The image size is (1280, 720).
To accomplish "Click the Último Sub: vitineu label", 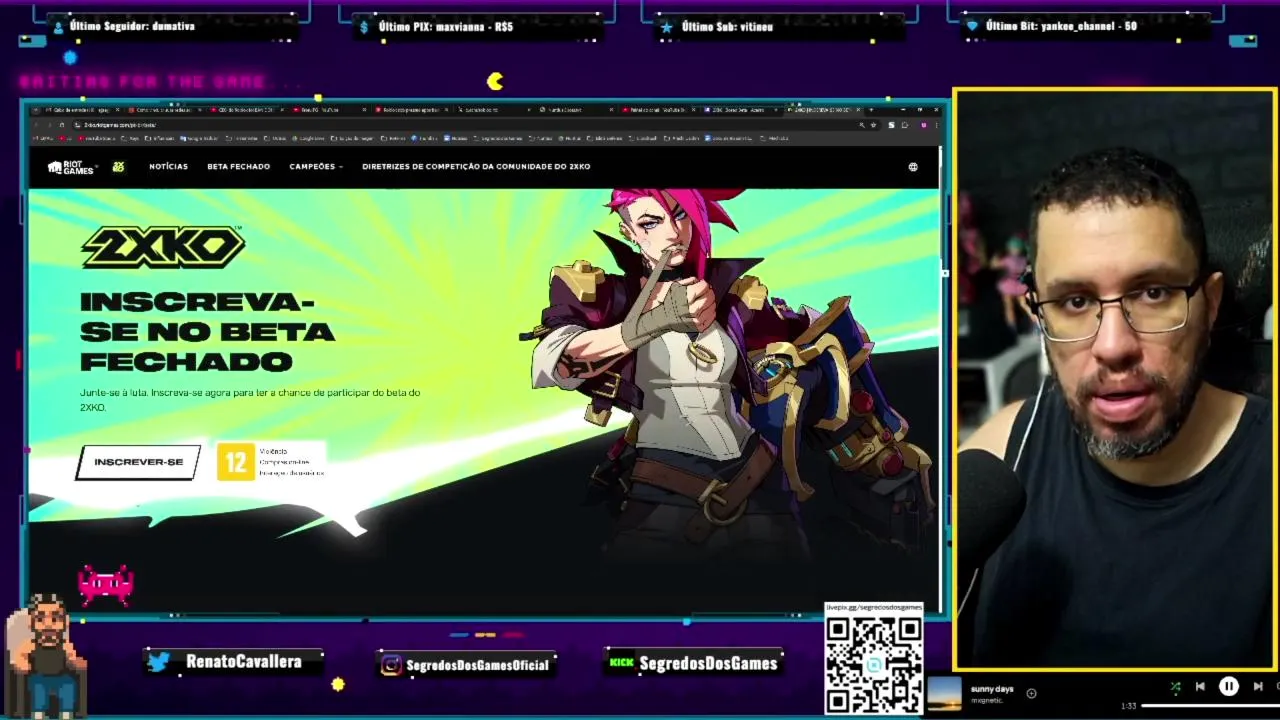I will click(x=727, y=26).
